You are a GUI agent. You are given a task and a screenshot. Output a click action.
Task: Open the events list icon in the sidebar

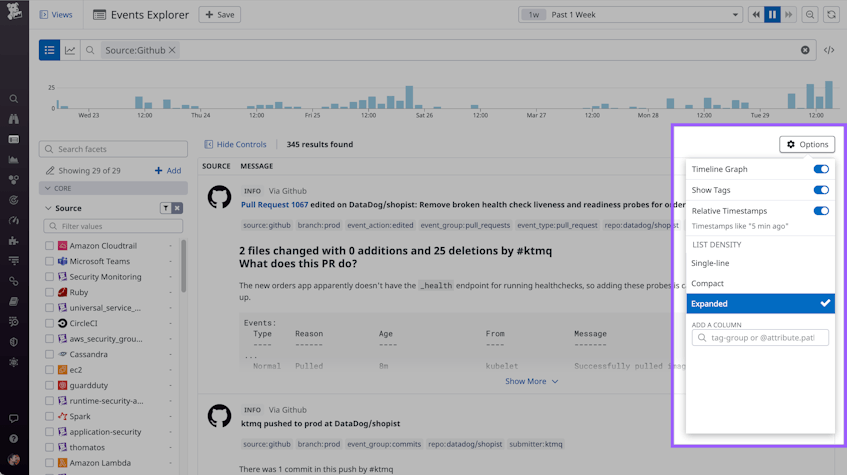pos(14,139)
